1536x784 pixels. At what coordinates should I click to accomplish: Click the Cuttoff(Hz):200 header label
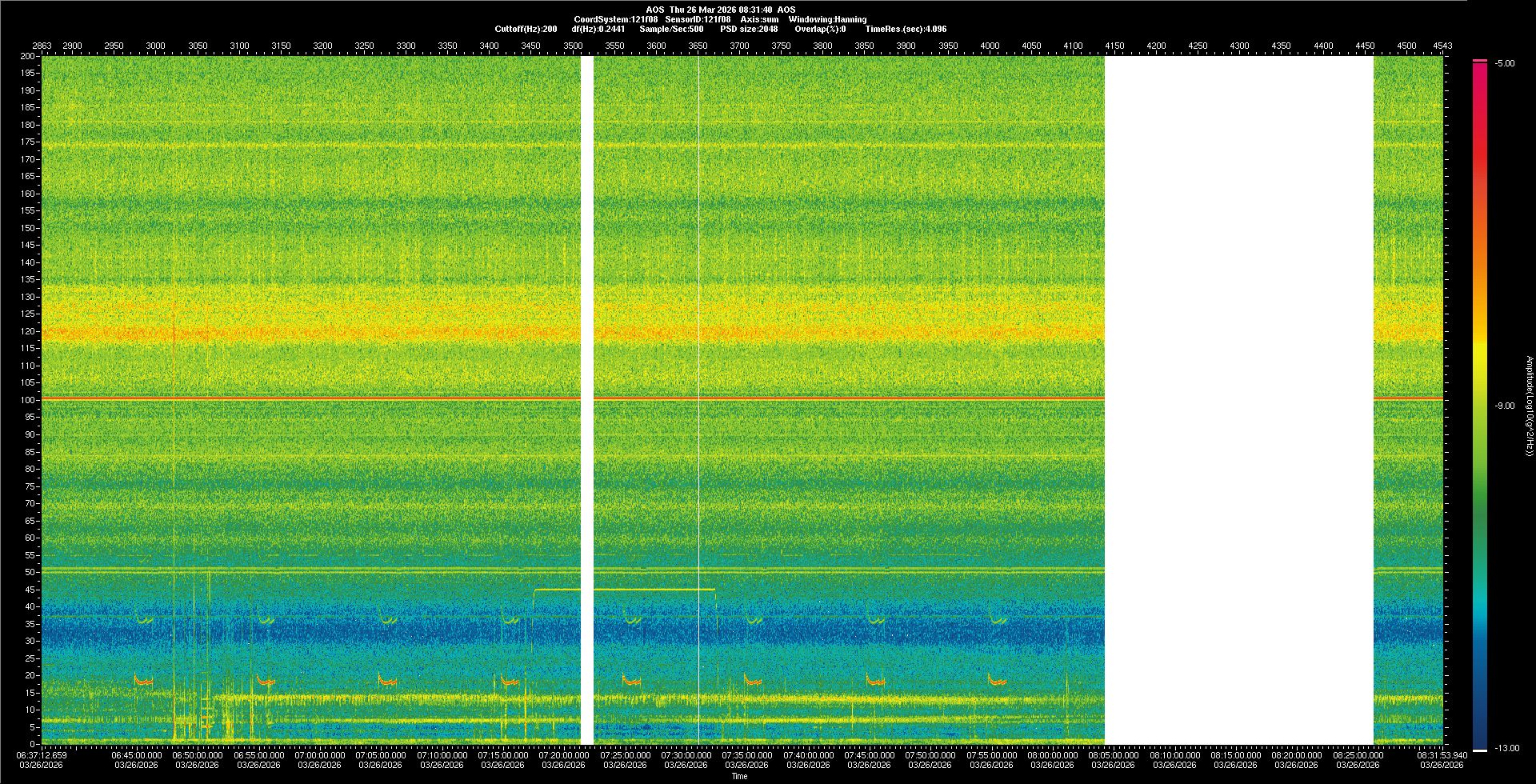click(526, 29)
